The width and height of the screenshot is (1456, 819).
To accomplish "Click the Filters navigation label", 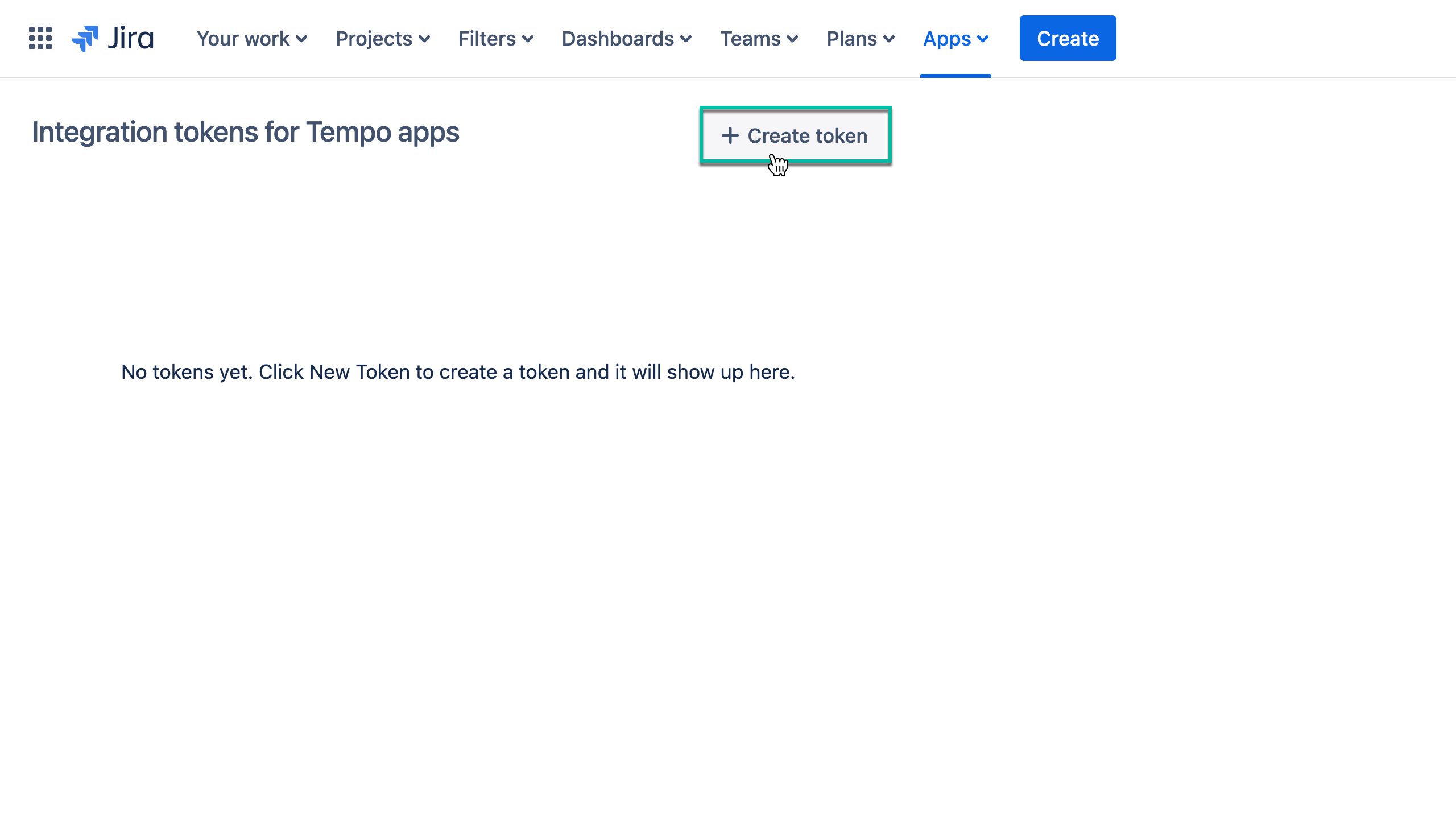I will click(486, 39).
